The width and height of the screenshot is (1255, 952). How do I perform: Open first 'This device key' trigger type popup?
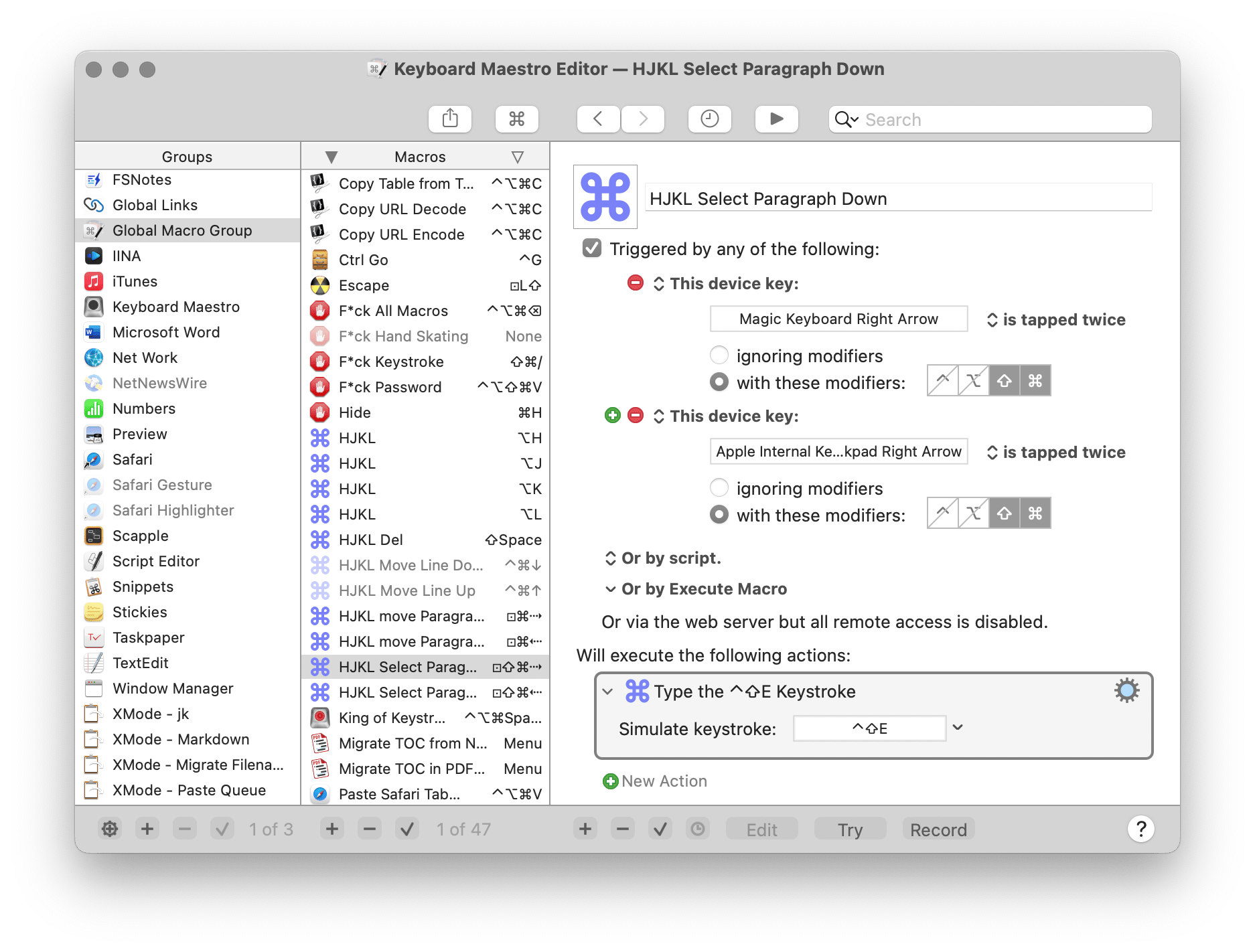[x=726, y=283]
